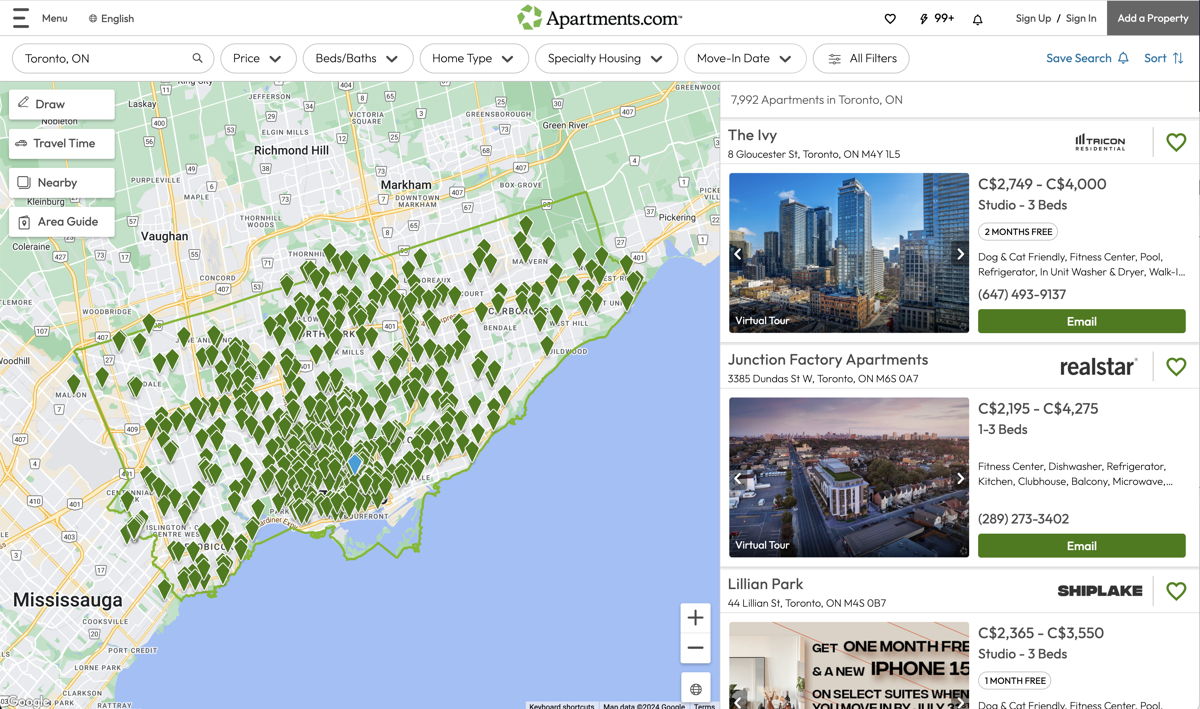Click The Ivy 2 MONTHS FREE badge
The image size is (1200, 709).
1018,232
